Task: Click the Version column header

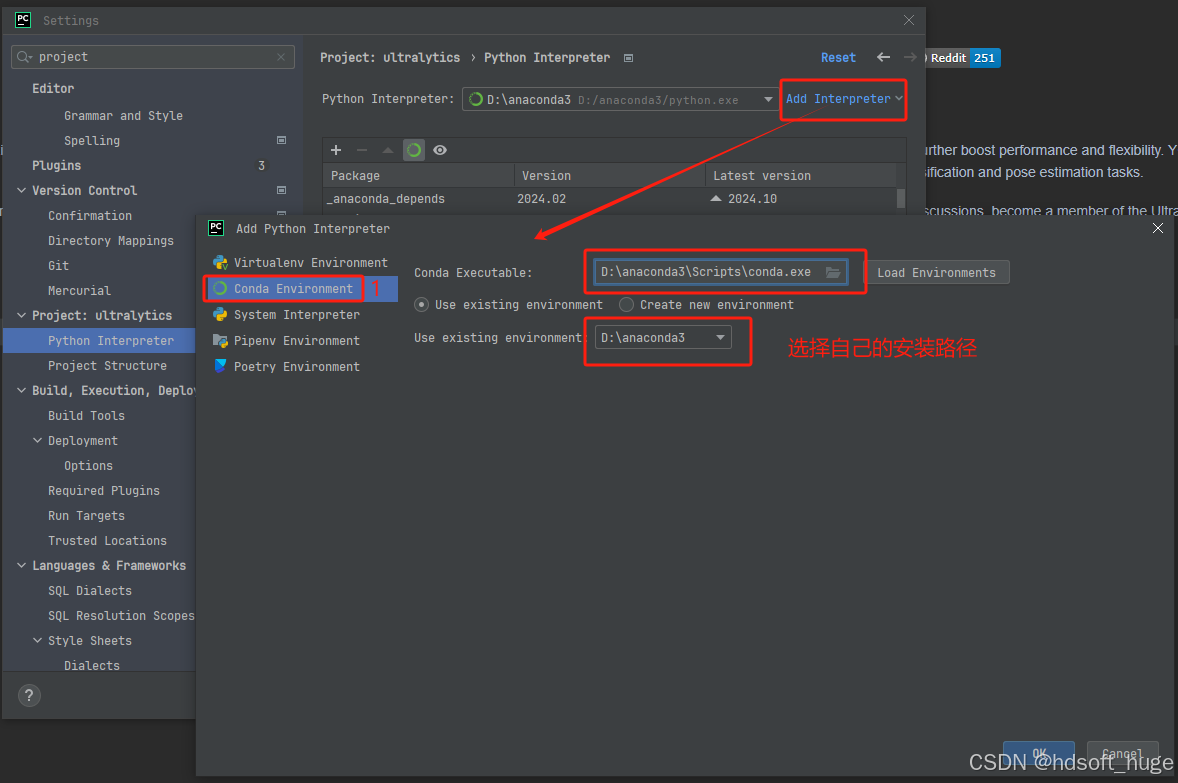Action: [610, 176]
